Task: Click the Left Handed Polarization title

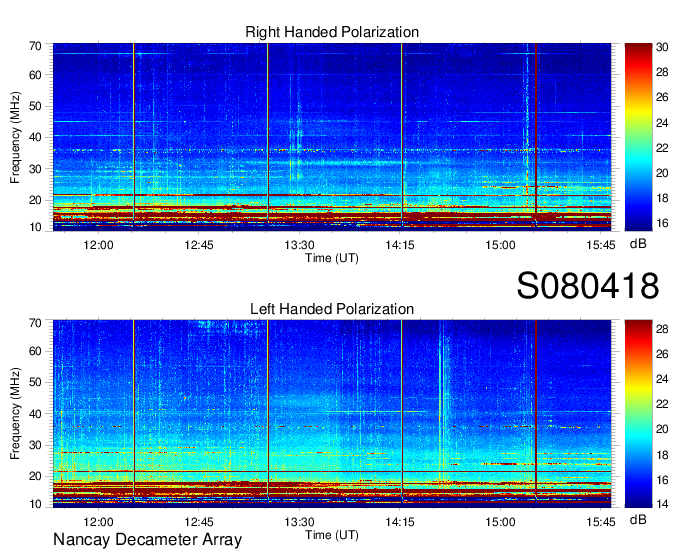Action: click(x=332, y=309)
